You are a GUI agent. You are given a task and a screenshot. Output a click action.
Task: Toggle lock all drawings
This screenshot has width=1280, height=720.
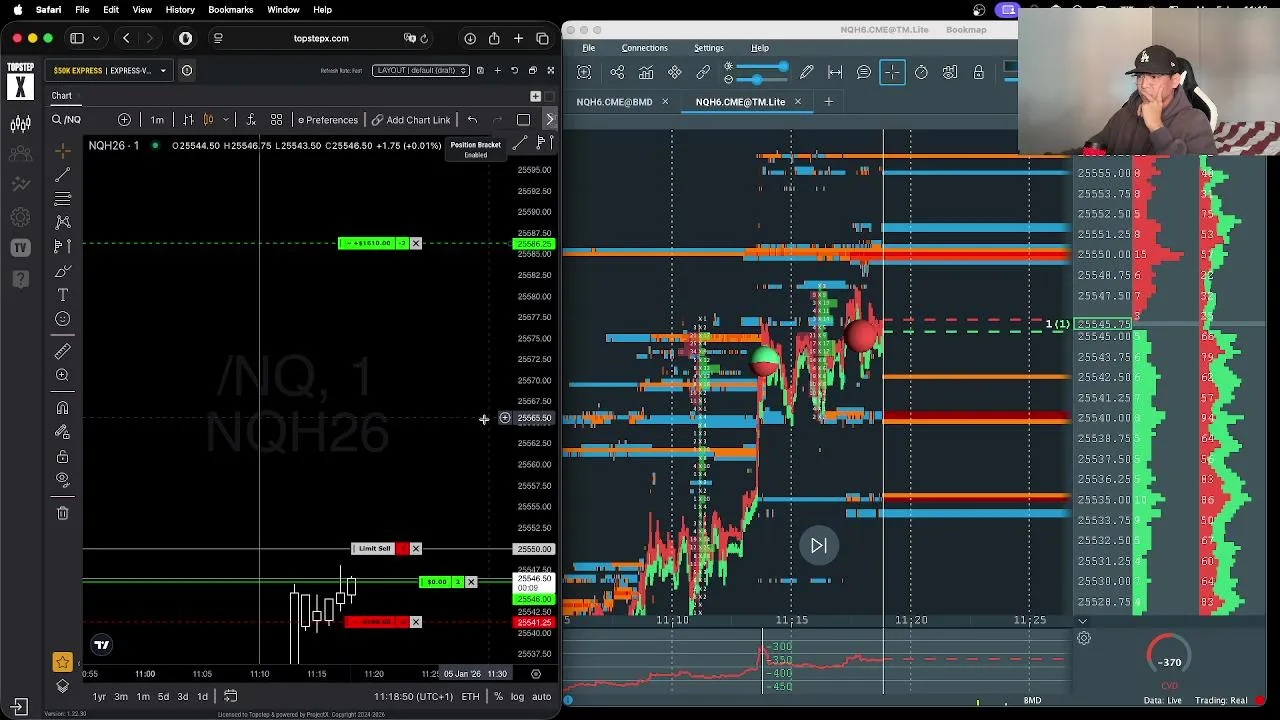[62, 456]
